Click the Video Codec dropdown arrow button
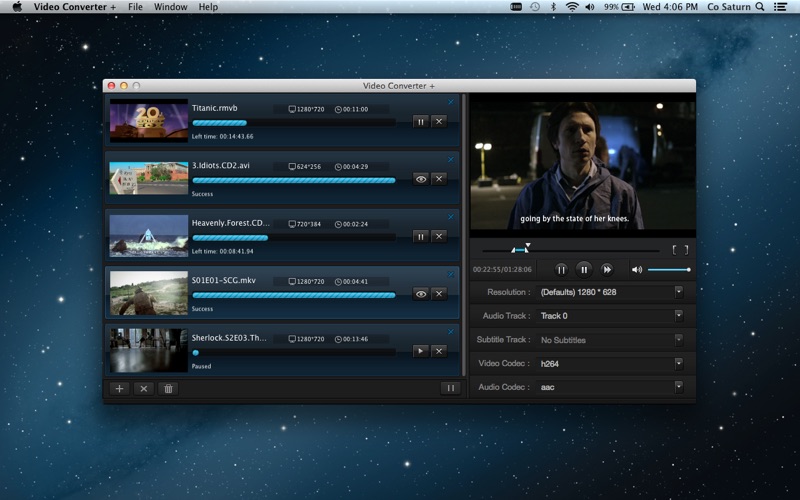This screenshot has height=500, width=800. click(x=679, y=364)
